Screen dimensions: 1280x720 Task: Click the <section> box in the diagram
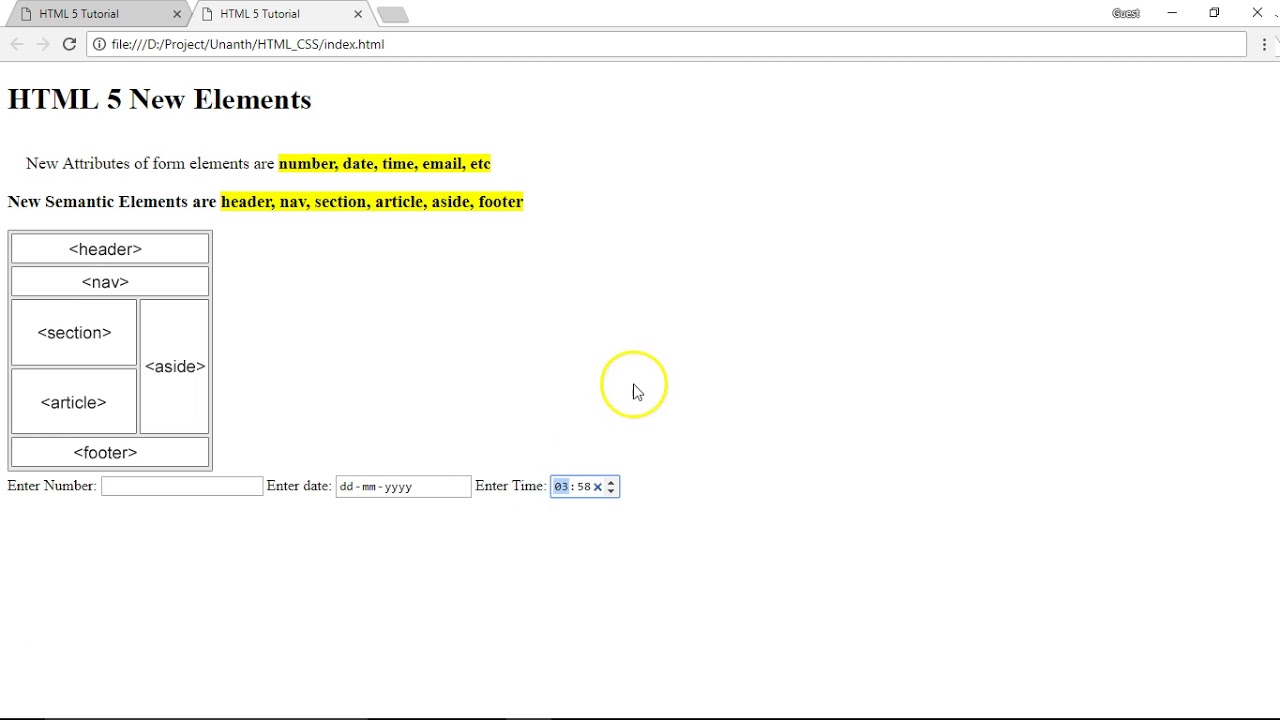74,333
